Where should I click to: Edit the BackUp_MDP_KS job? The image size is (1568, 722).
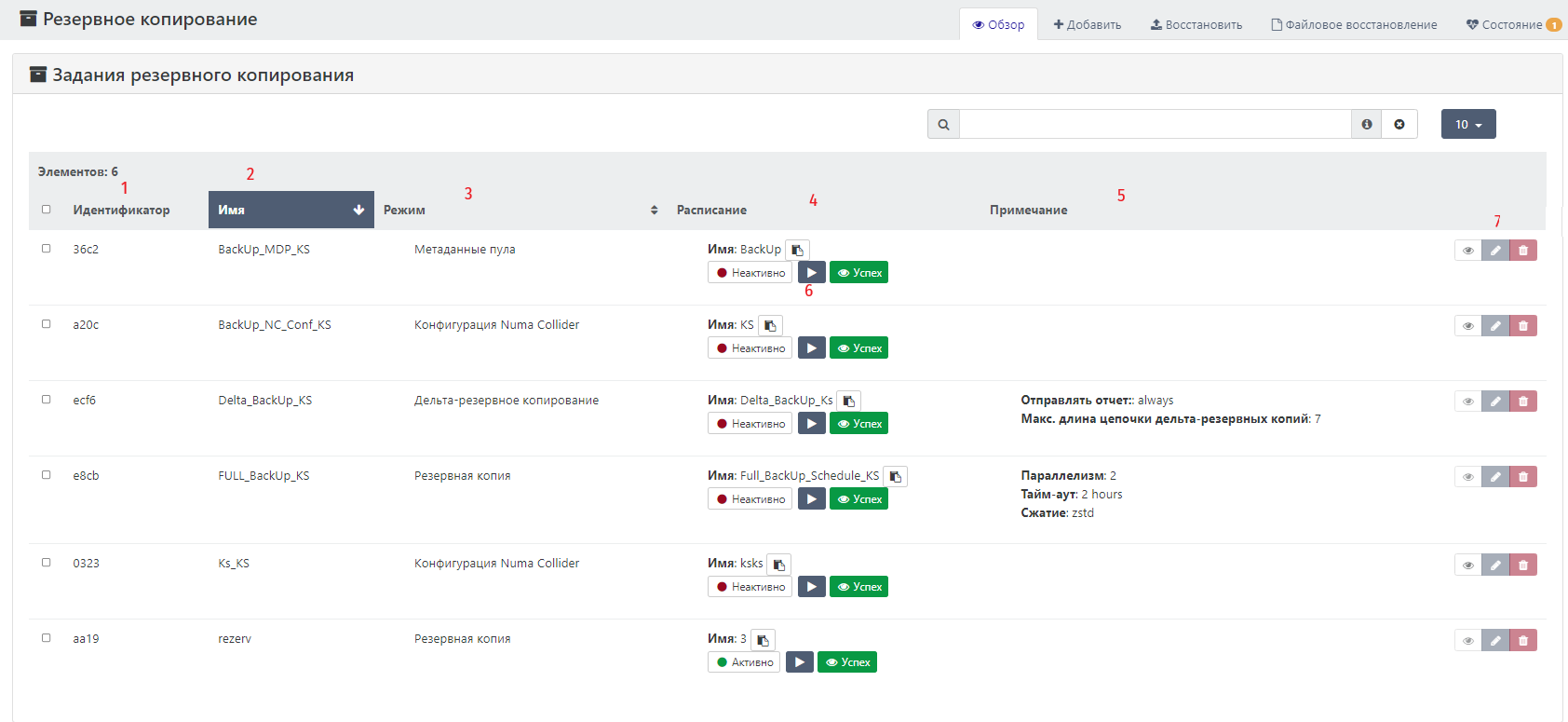click(1495, 251)
